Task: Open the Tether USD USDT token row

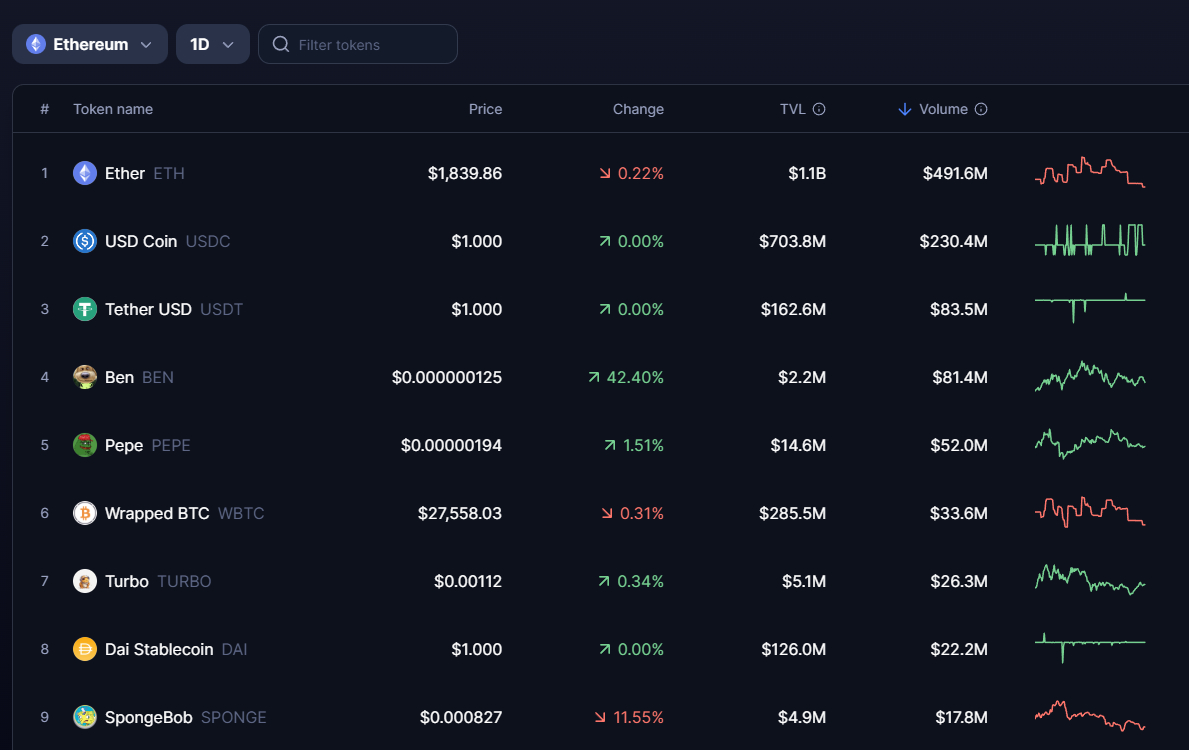Action: pyautogui.click(x=601, y=309)
